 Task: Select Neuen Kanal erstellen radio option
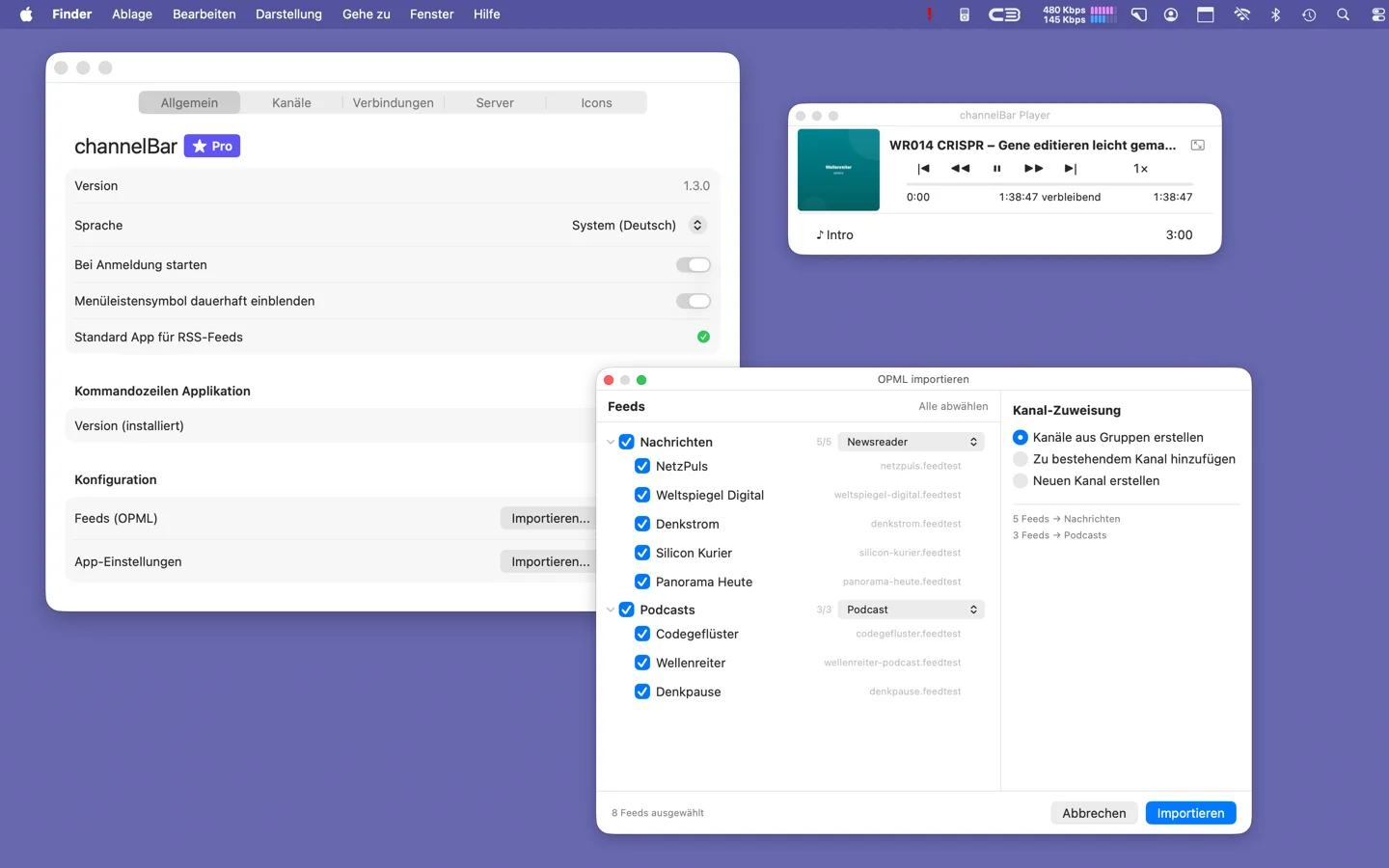click(x=1021, y=481)
